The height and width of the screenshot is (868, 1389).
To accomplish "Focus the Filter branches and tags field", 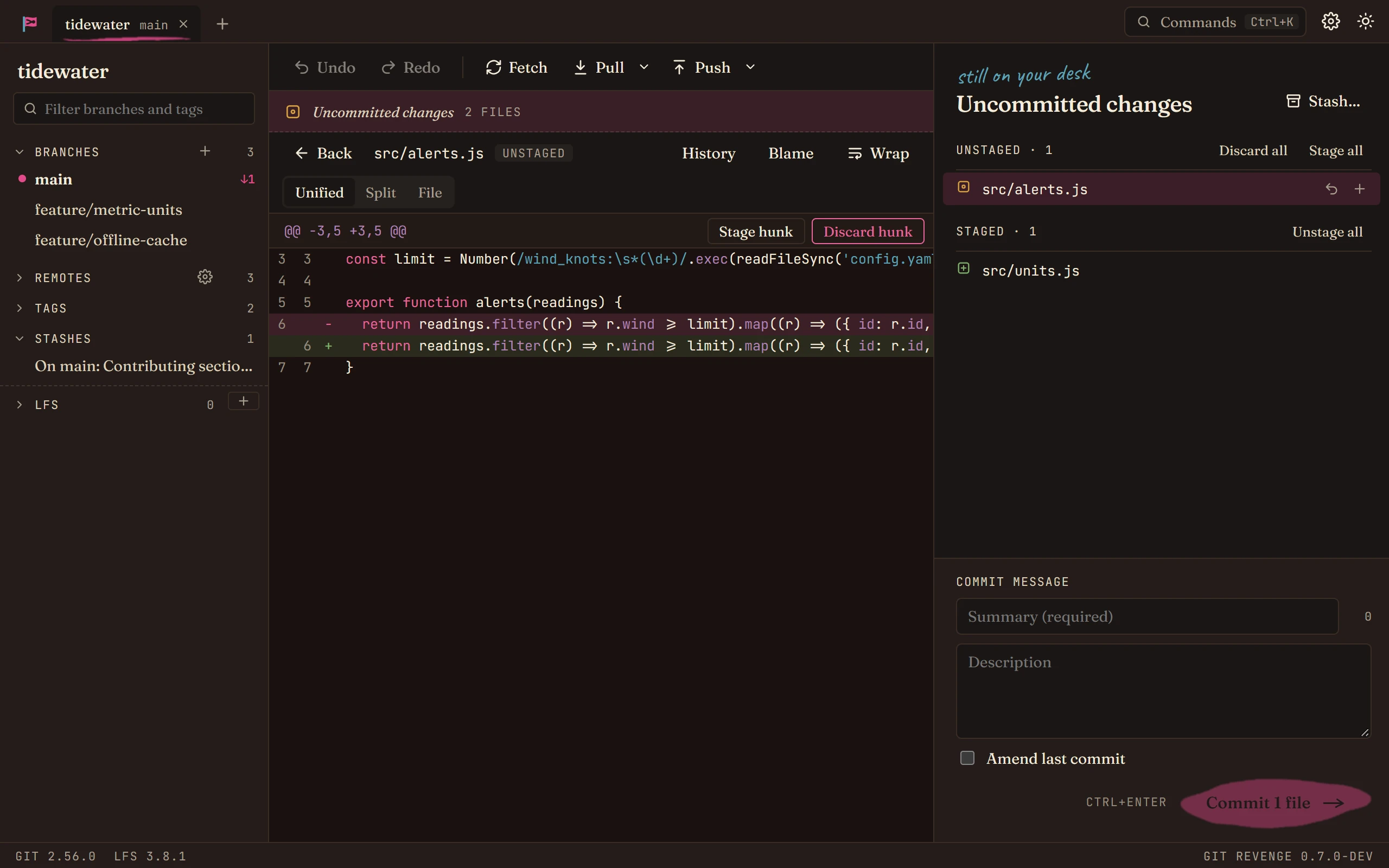I will click(x=133, y=108).
